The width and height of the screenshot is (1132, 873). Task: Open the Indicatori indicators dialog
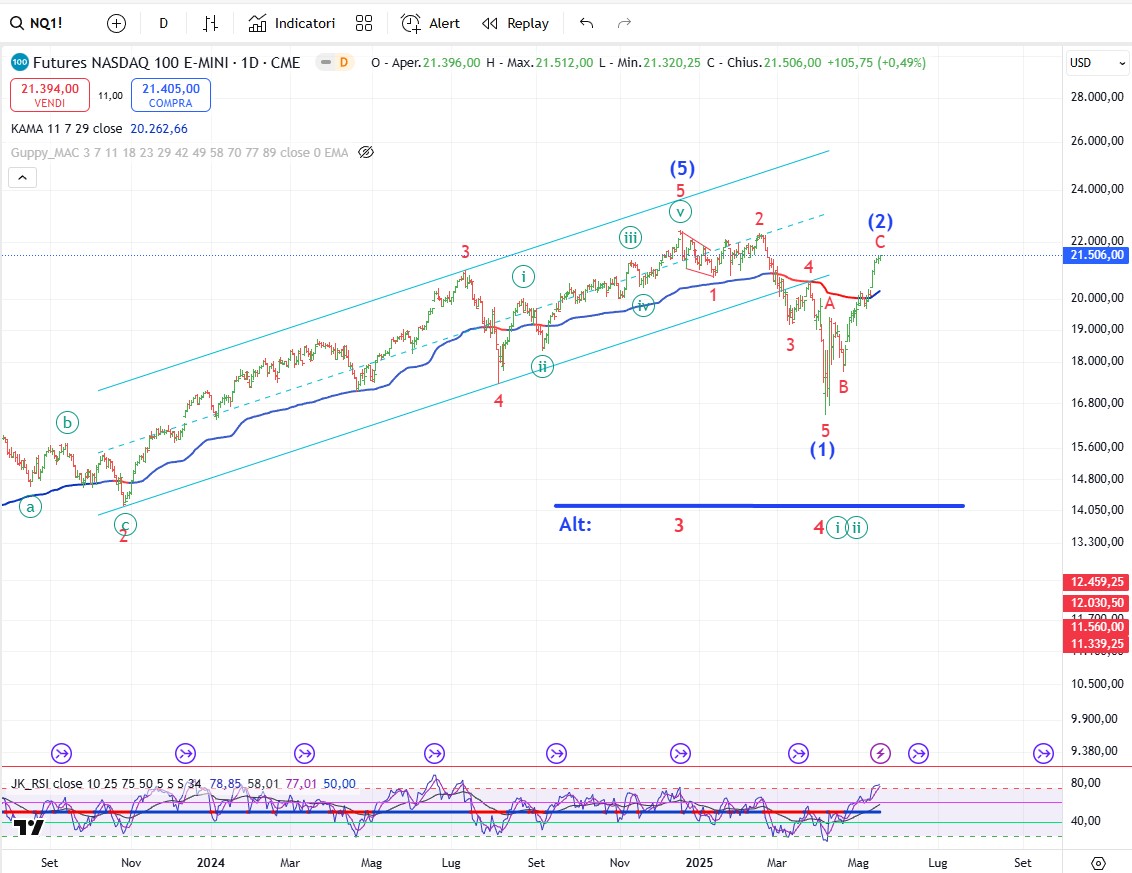tap(292, 23)
